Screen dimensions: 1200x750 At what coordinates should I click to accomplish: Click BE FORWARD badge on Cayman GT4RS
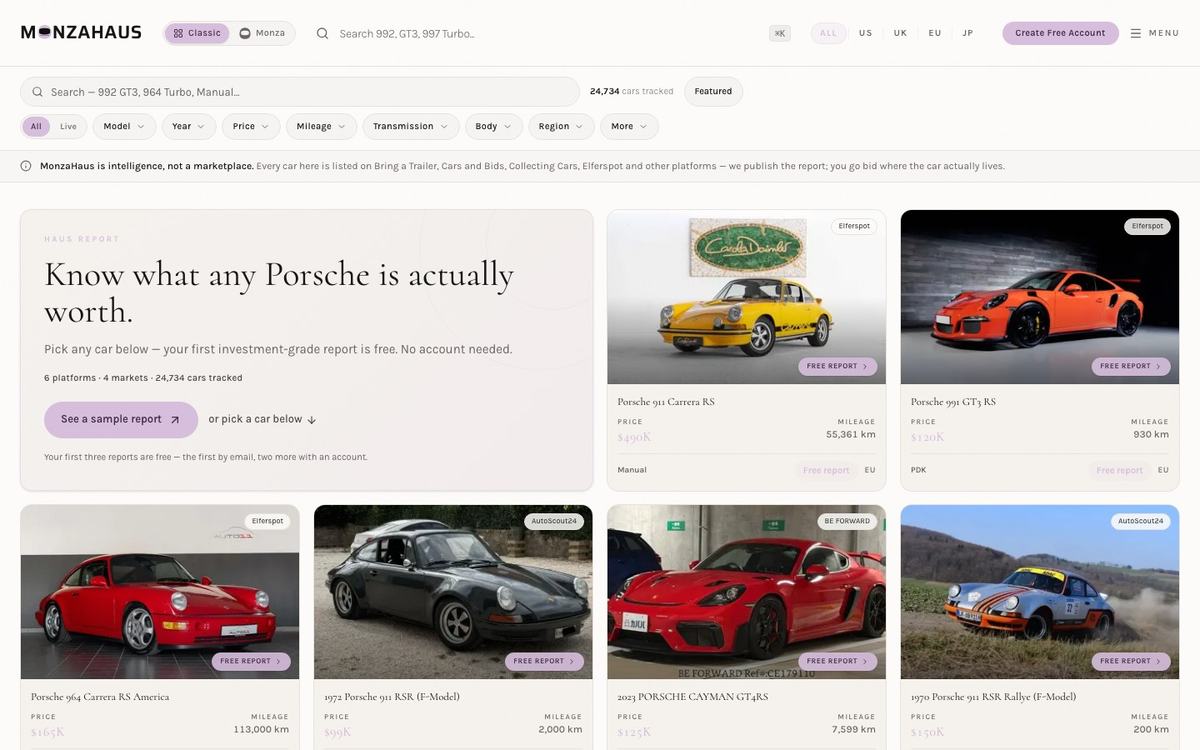pyautogui.click(x=847, y=521)
